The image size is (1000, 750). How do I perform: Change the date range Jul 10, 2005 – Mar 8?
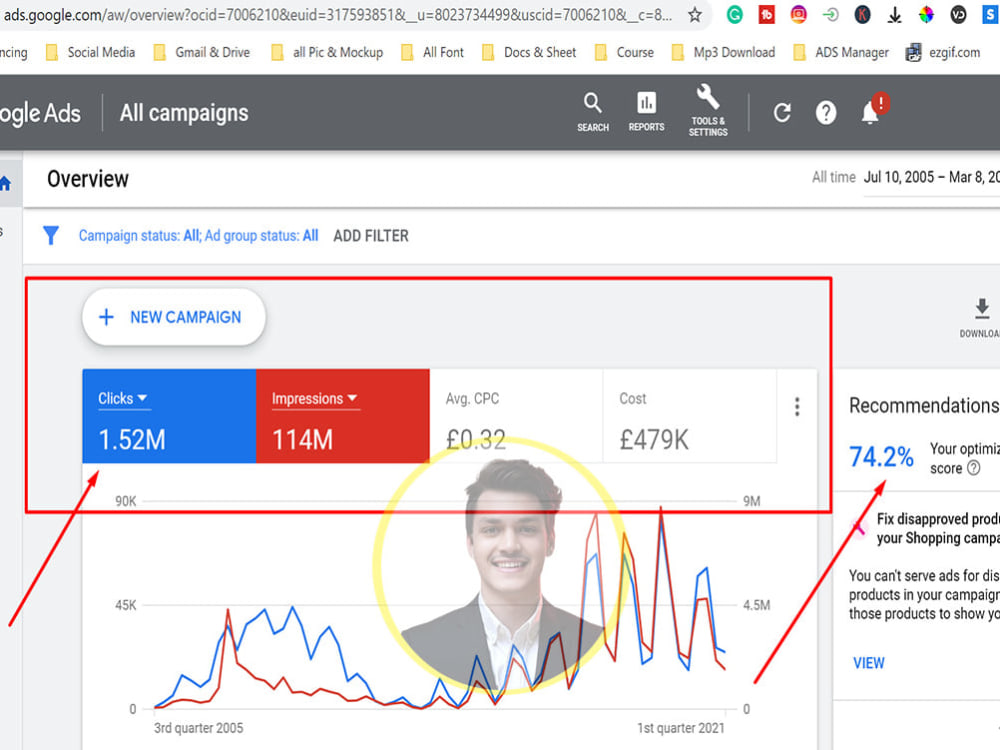[x=931, y=177]
